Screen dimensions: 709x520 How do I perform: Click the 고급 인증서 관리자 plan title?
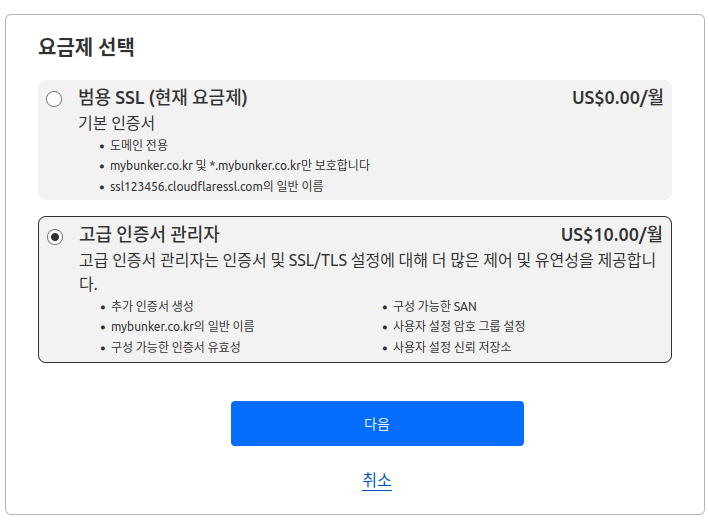pos(149,234)
